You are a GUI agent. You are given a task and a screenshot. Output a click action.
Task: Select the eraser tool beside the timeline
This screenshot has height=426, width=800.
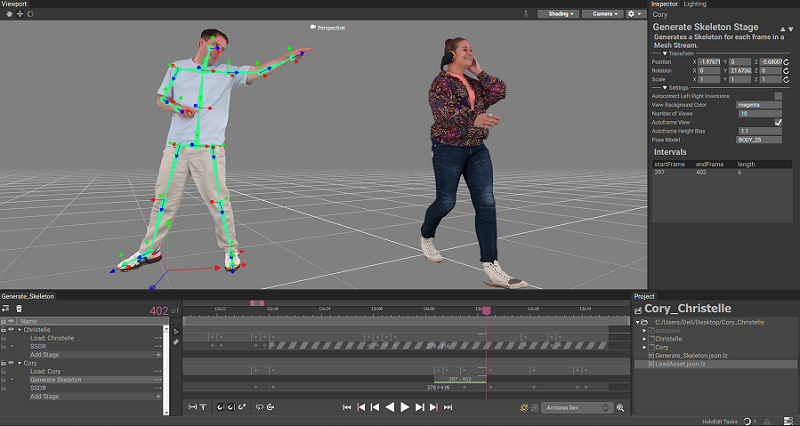point(176,342)
